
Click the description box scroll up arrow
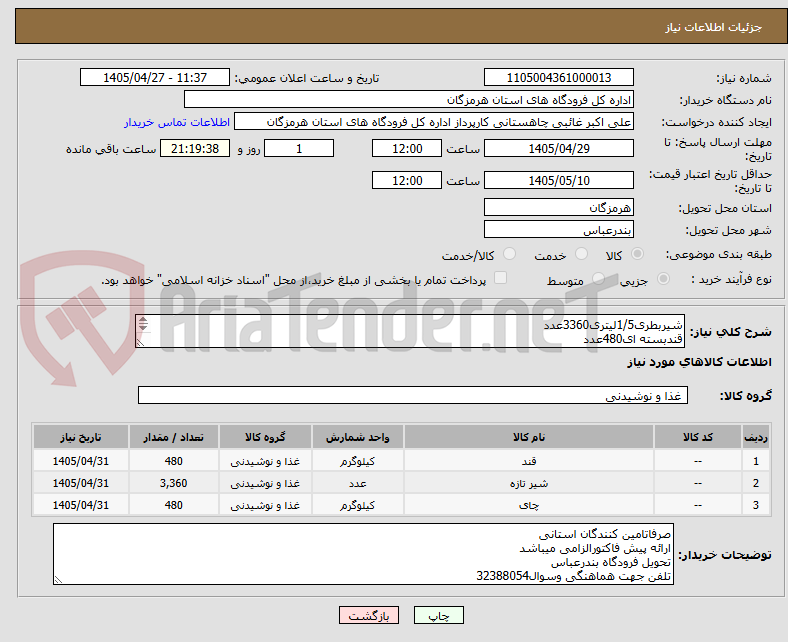coord(143,320)
